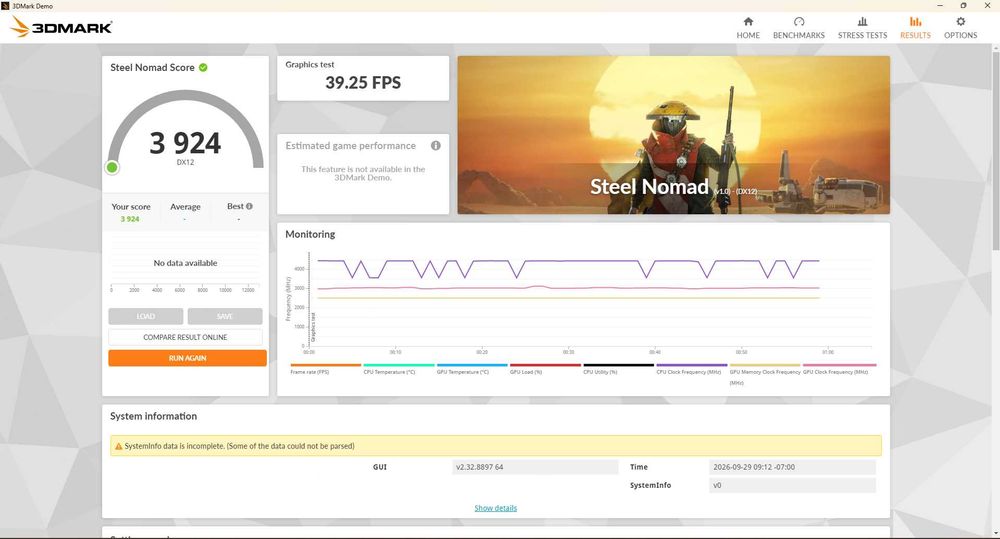Screen dimensions: 1000x539
Task: Click the GUI version field
Action: pyautogui.click(x=535, y=467)
